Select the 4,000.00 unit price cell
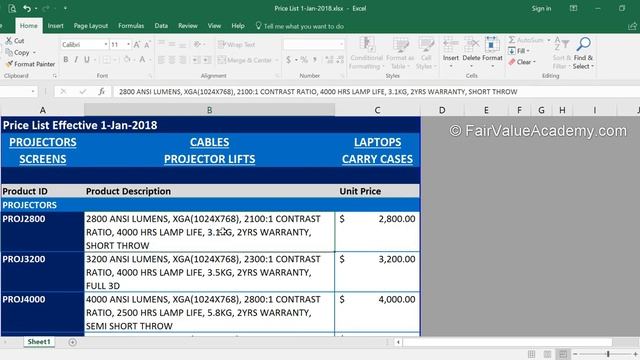Image resolution: width=640 pixels, height=360 pixels. click(377, 312)
